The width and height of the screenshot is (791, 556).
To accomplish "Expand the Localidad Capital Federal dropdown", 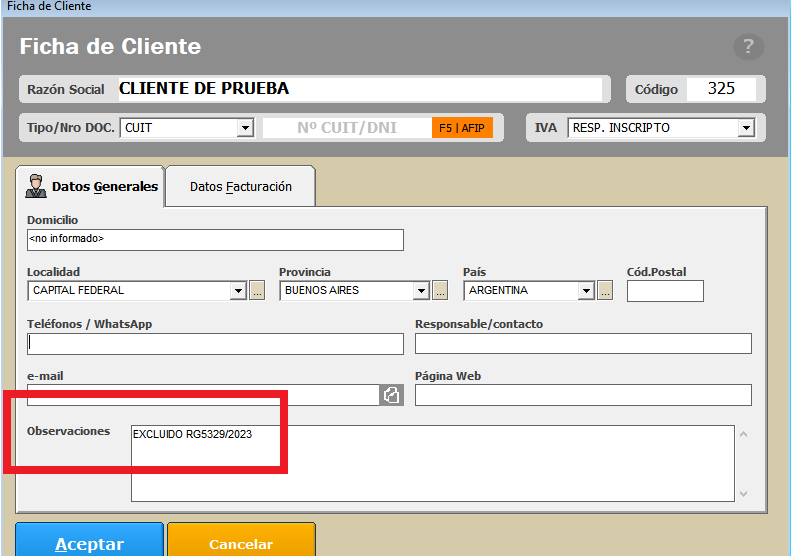I will click(238, 291).
